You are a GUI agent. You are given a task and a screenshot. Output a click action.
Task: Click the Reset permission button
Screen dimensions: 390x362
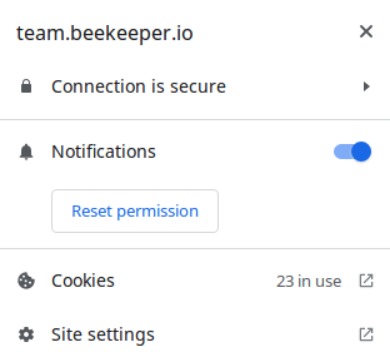click(x=135, y=211)
